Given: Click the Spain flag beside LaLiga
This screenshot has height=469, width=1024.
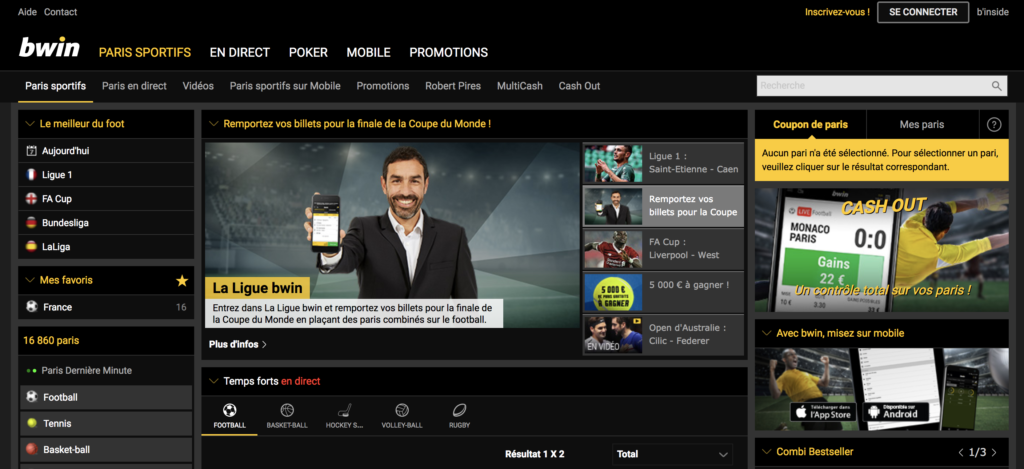Looking at the screenshot, I should click(31, 247).
